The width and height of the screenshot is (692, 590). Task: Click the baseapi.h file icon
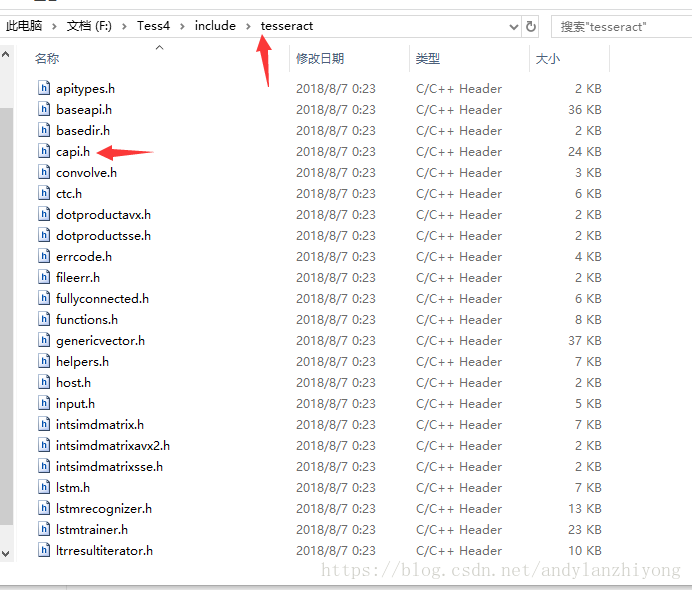[x=44, y=109]
